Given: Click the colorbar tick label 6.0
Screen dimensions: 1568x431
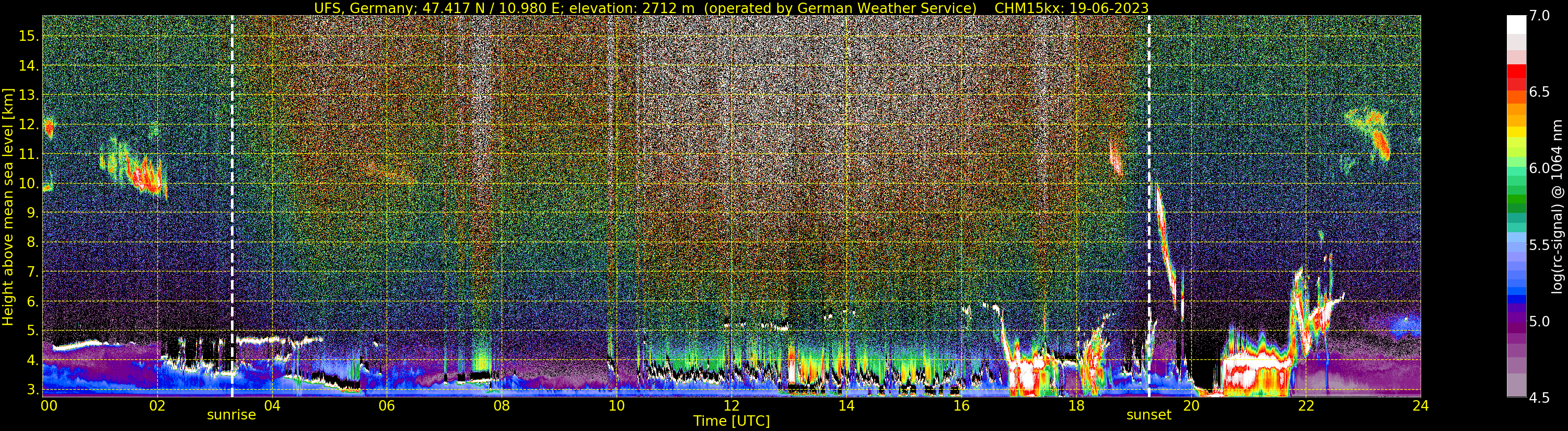Looking at the screenshot, I should click(1539, 168).
